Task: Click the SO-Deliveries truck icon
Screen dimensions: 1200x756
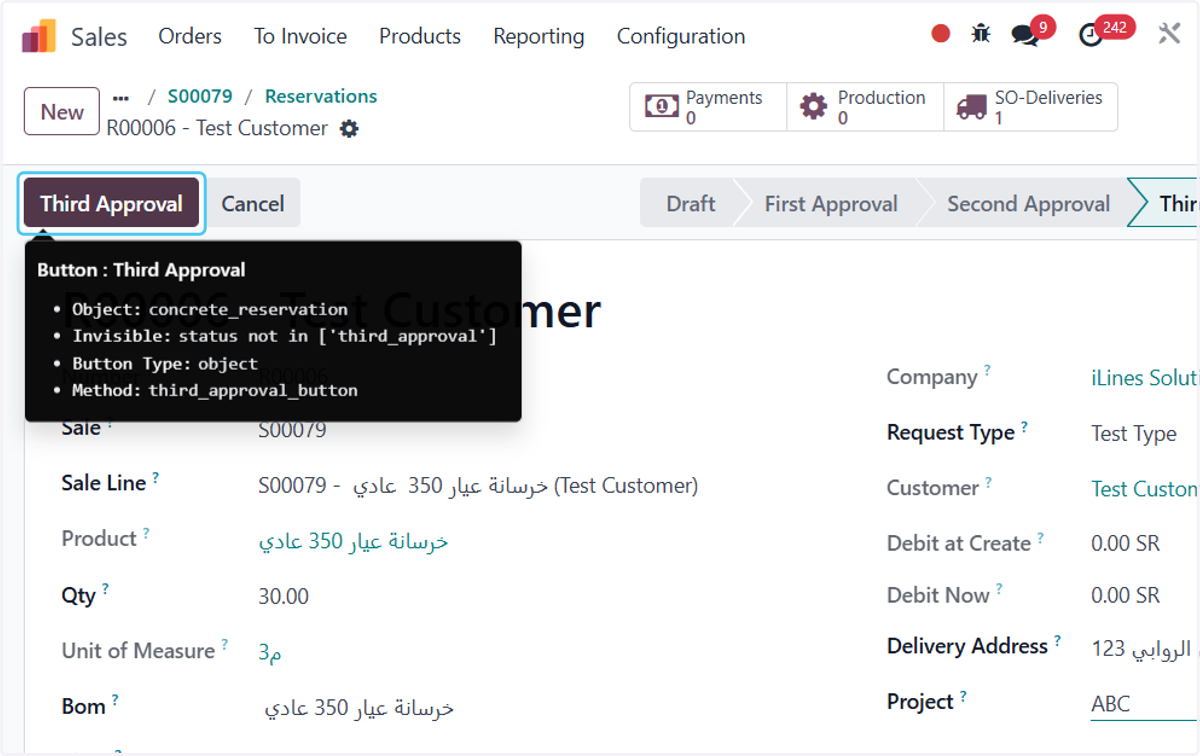Action: (x=971, y=107)
